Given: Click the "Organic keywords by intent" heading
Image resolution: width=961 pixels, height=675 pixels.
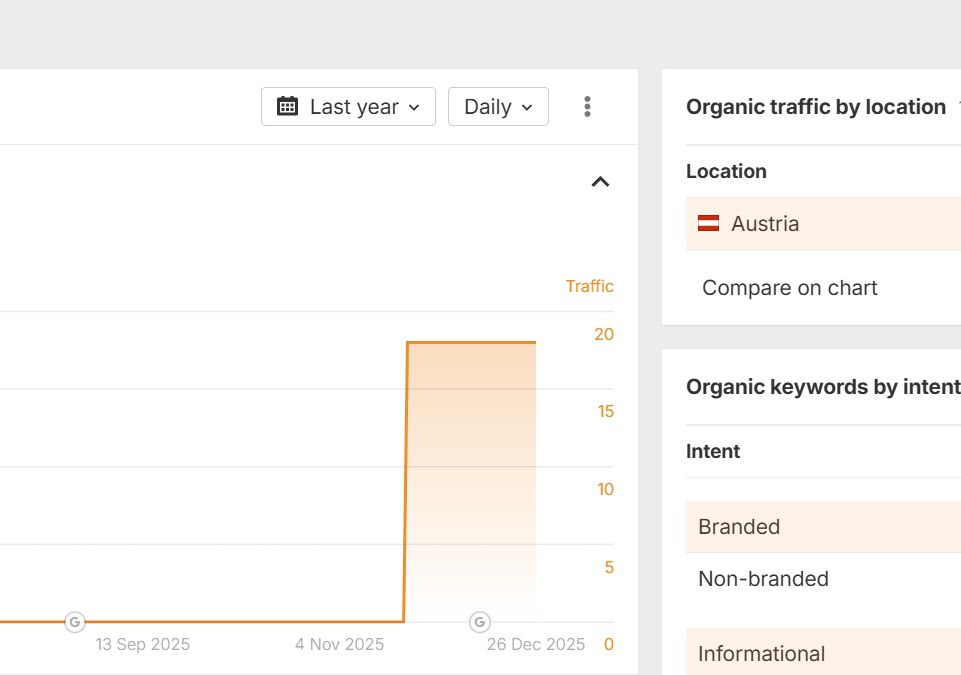Looking at the screenshot, I should coord(822,387).
